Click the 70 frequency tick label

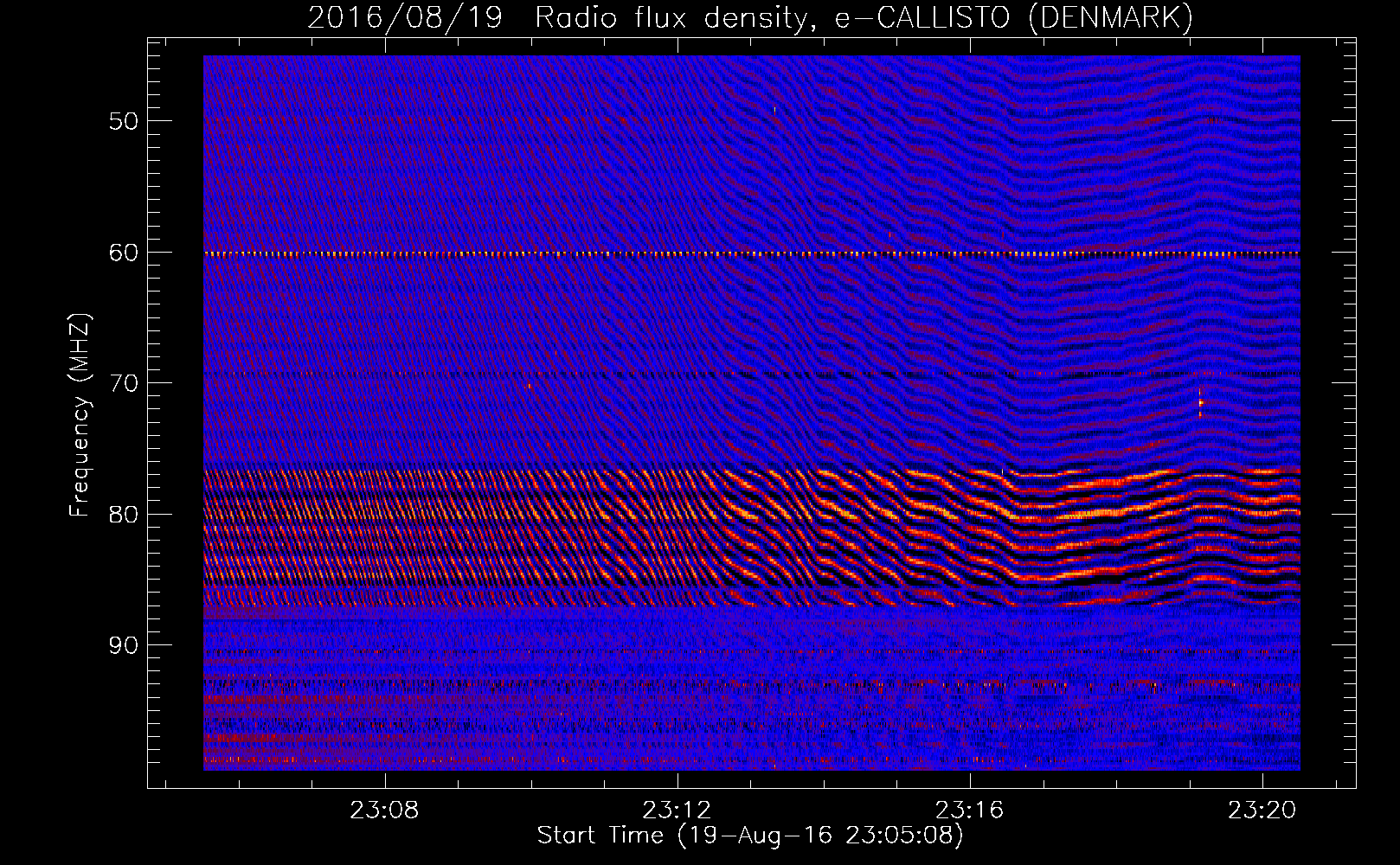point(124,383)
